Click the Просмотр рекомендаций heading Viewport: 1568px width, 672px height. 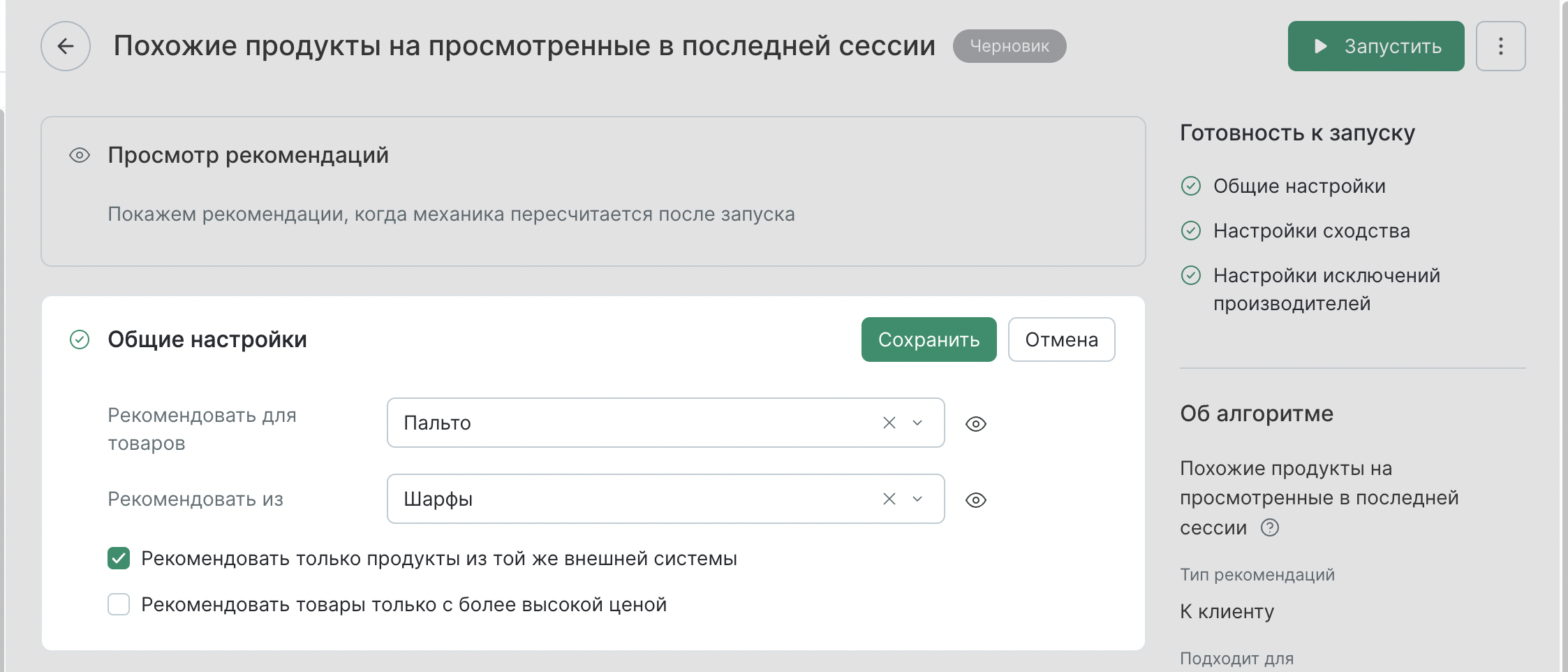248,155
